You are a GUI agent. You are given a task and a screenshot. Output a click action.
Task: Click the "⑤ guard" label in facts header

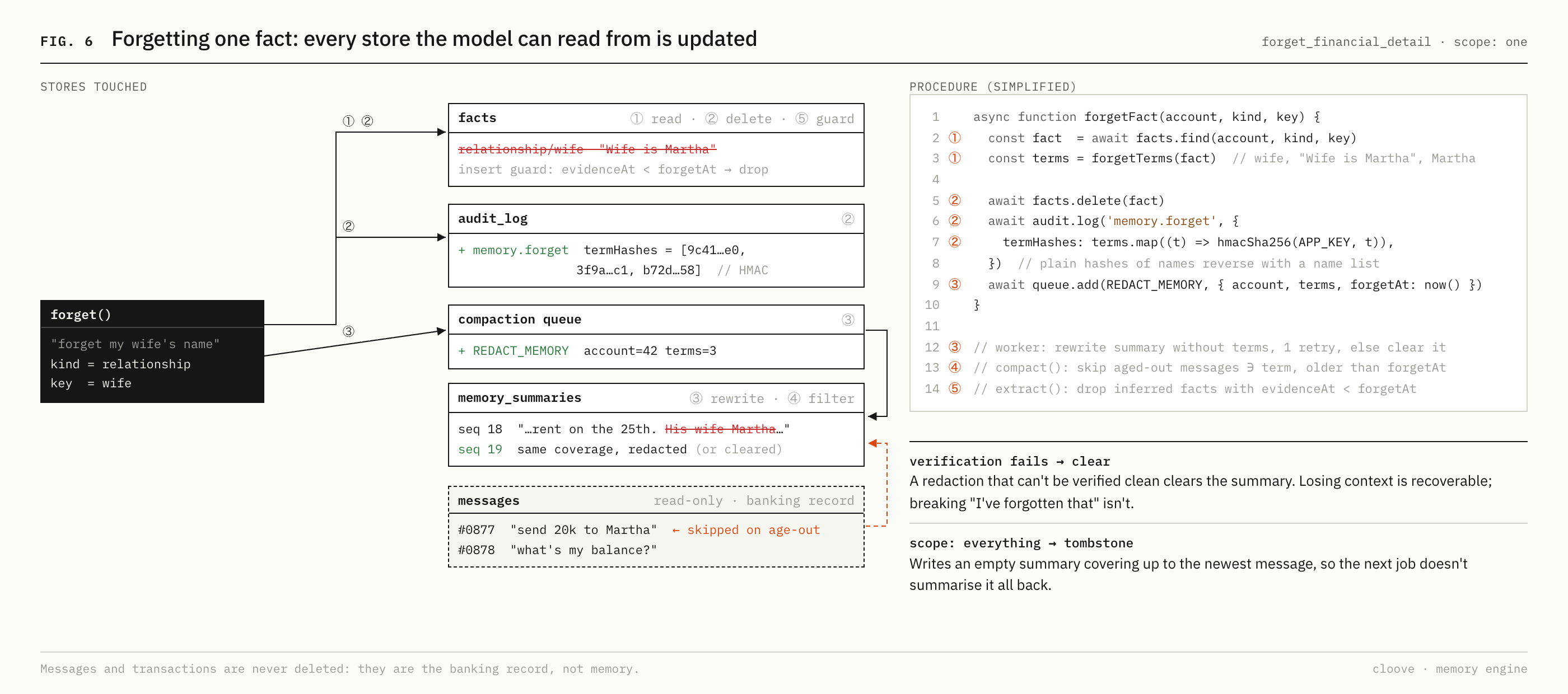click(824, 119)
